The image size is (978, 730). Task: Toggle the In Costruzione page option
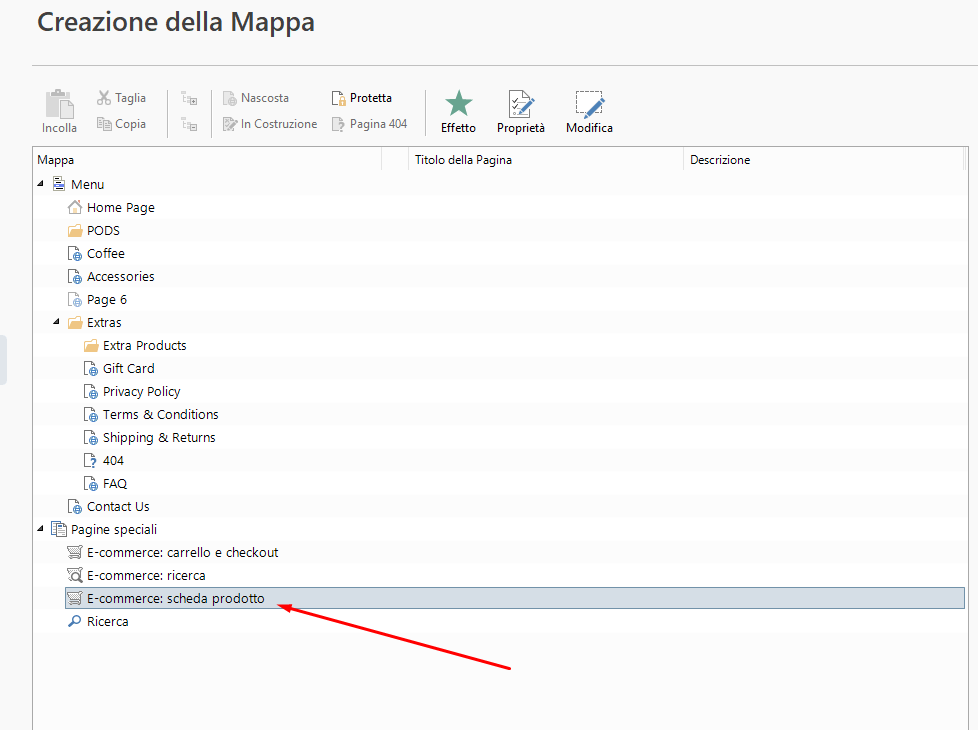click(270, 124)
